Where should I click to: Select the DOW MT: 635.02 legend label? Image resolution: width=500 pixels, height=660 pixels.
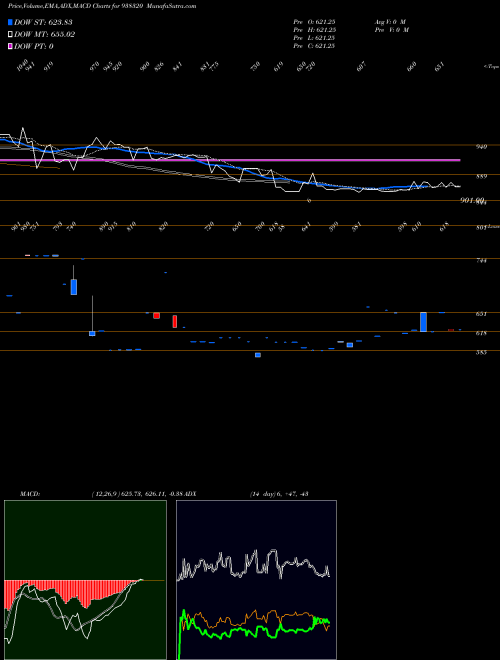tap(45, 35)
